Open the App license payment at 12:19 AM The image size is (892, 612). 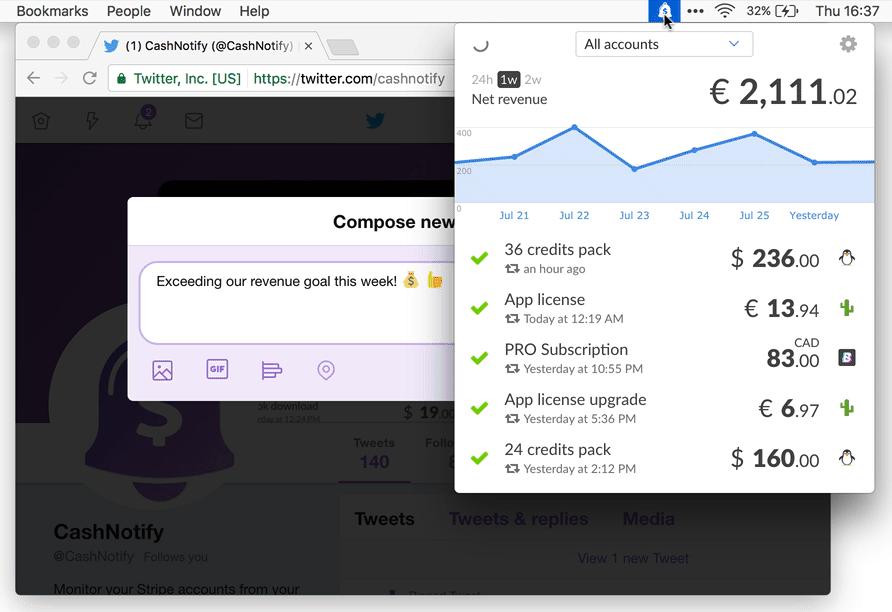tap(664, 308)
